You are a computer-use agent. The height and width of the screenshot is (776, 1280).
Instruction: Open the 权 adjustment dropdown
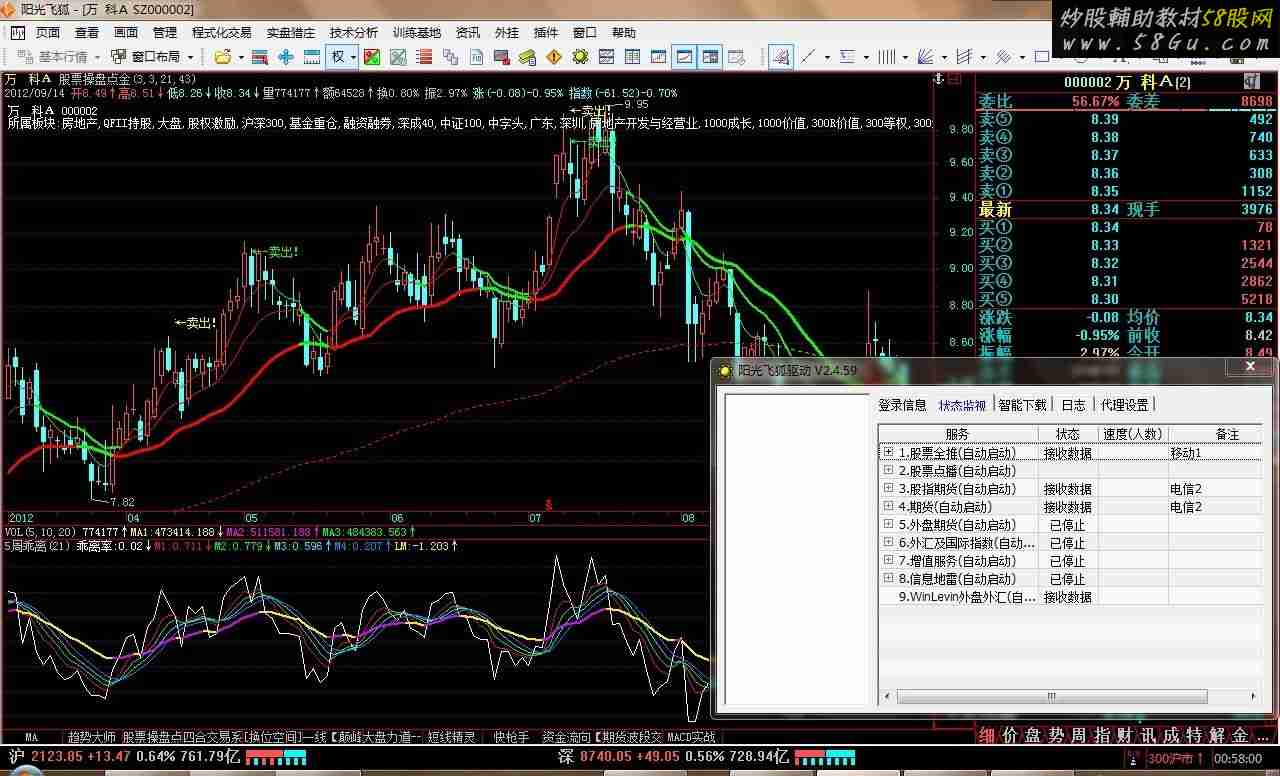coord(343,57)
